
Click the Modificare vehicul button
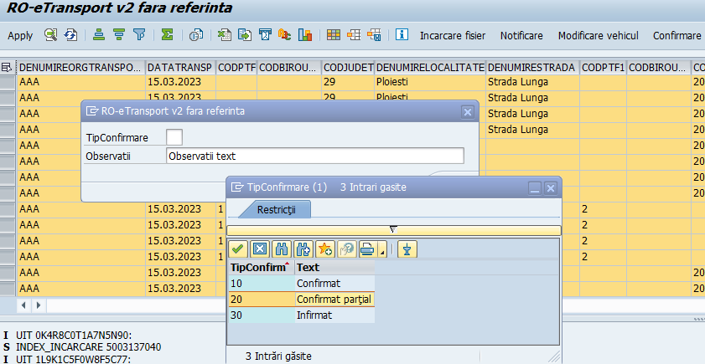point(598,36)
